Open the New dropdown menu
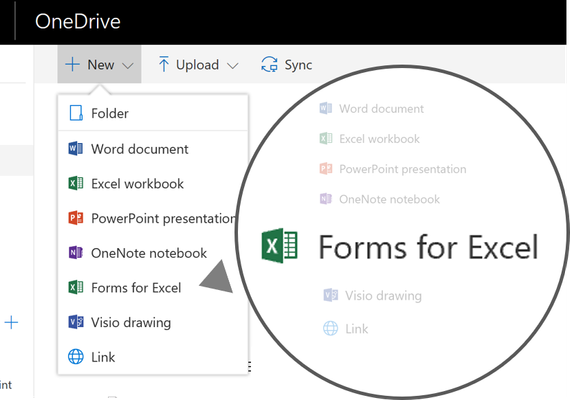The width and height of the screenshot is (570, 400). [x=99, y=65]
